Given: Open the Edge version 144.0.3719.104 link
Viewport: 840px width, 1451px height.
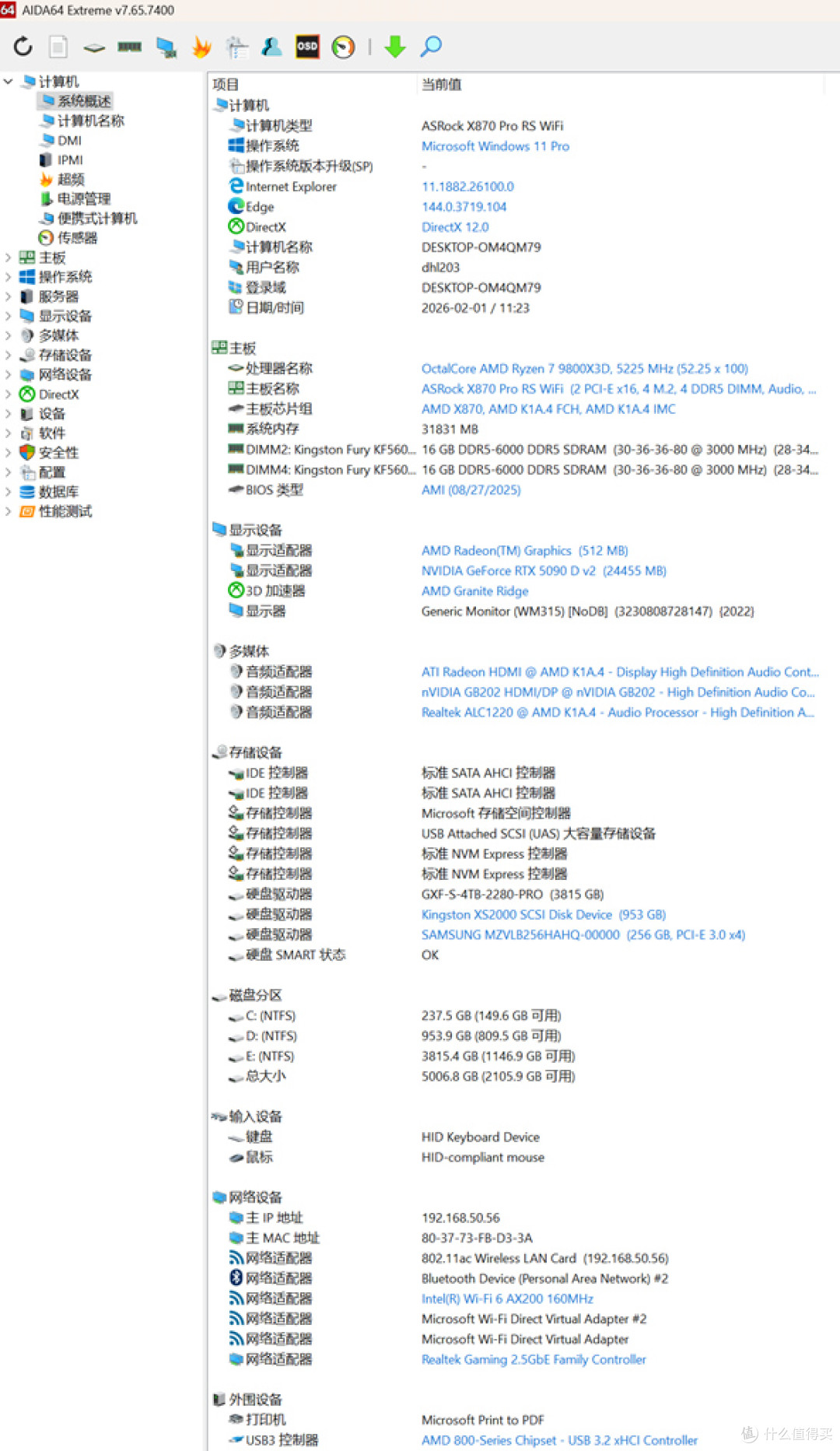Looking at the screenshot, I should tap(464, 206).
